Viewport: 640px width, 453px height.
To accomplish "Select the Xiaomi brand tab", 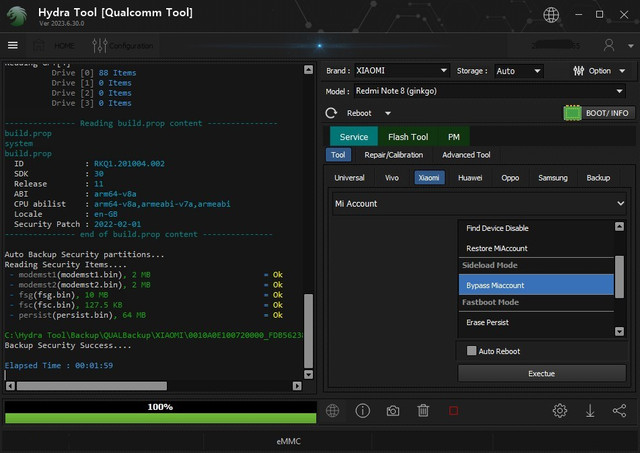I will [429, 178].
